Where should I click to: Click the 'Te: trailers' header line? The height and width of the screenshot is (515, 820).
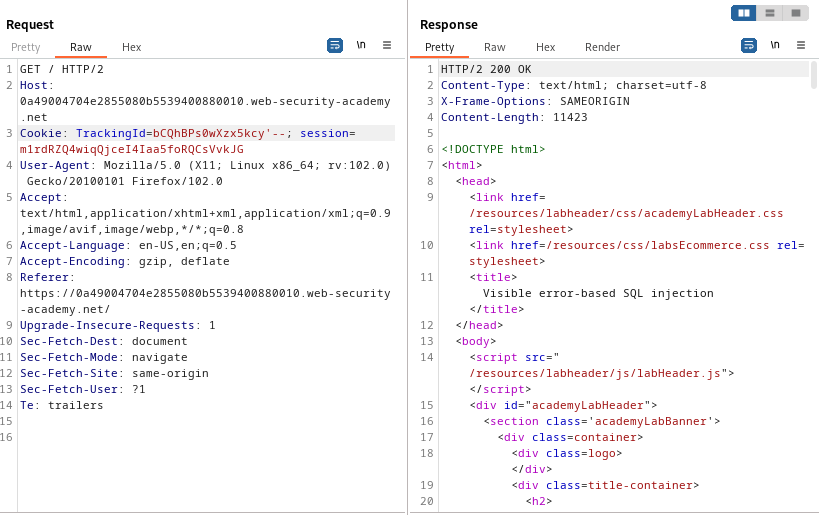click(62, 405)
